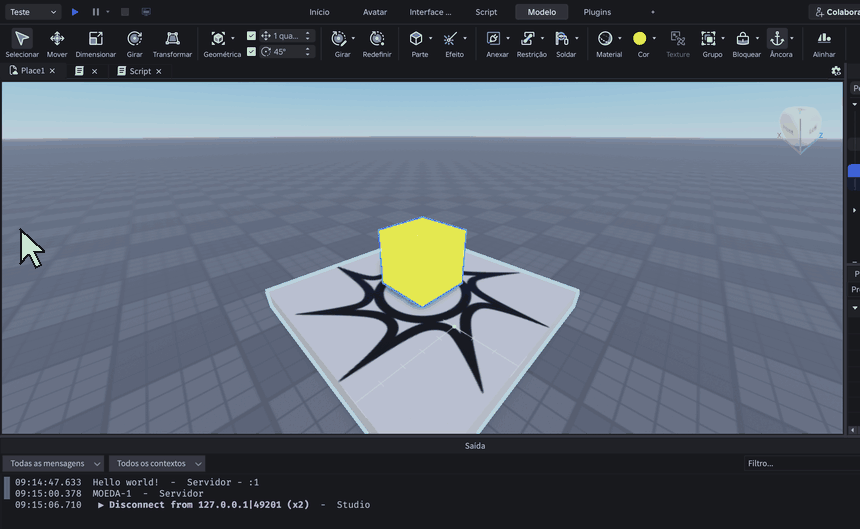Viewport: 860px width, 529px height.
Task: Click the Grupo icon
Action: (708, 38)
